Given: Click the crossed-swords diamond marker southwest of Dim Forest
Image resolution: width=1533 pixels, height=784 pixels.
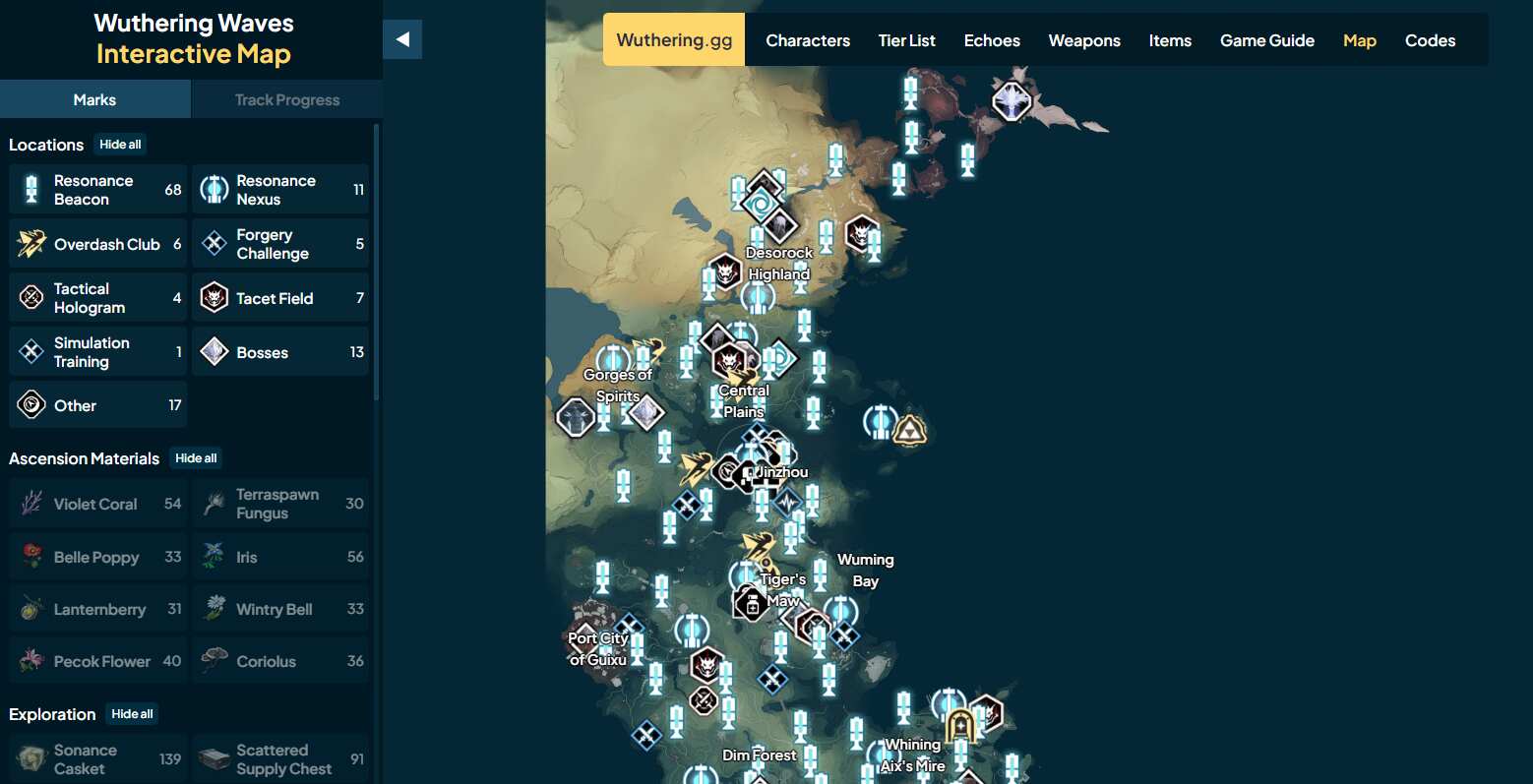Looking at the screenshot, I should tap(646, 734).
